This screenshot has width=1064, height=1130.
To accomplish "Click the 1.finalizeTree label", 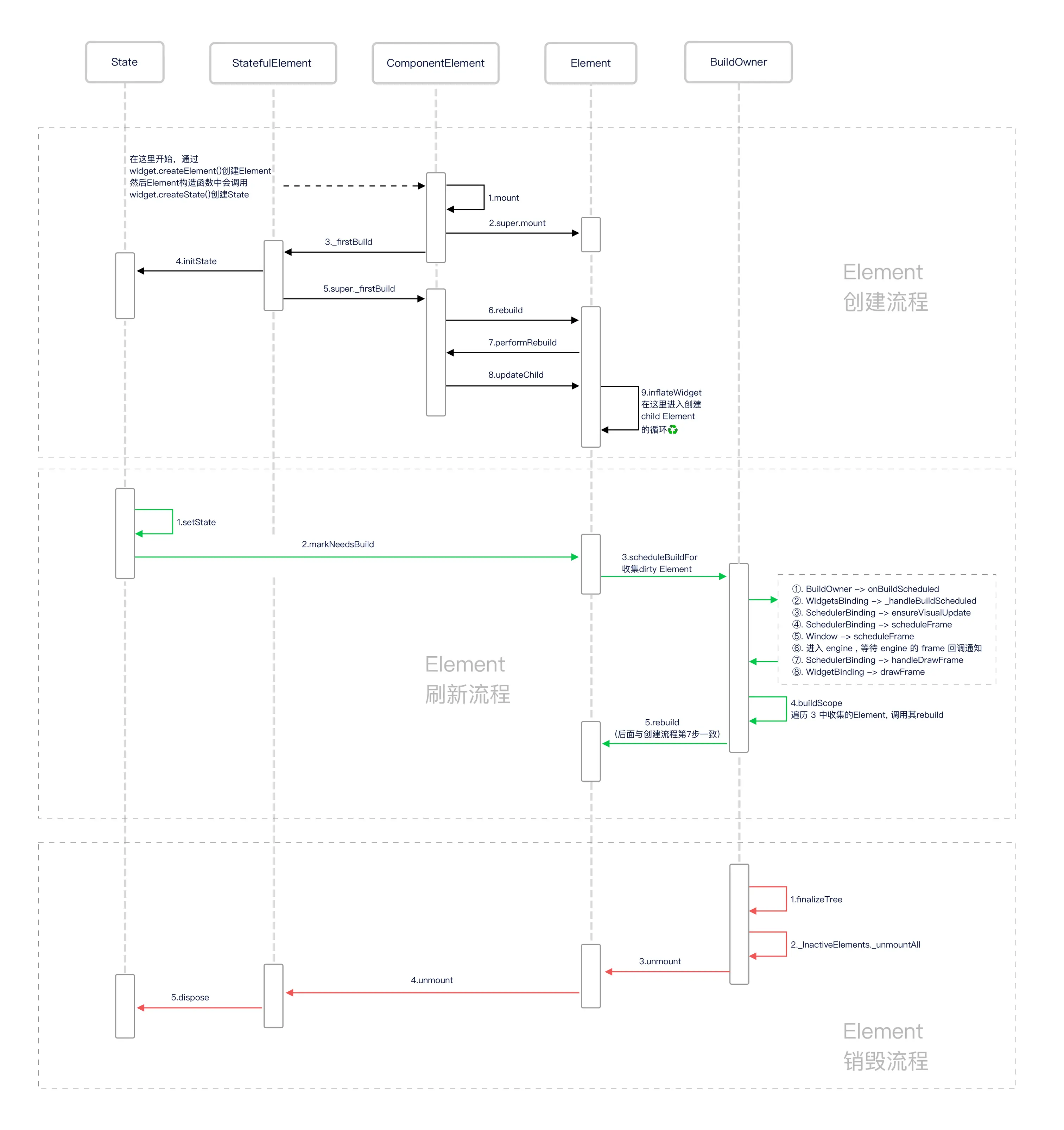I will pos(816,899).
